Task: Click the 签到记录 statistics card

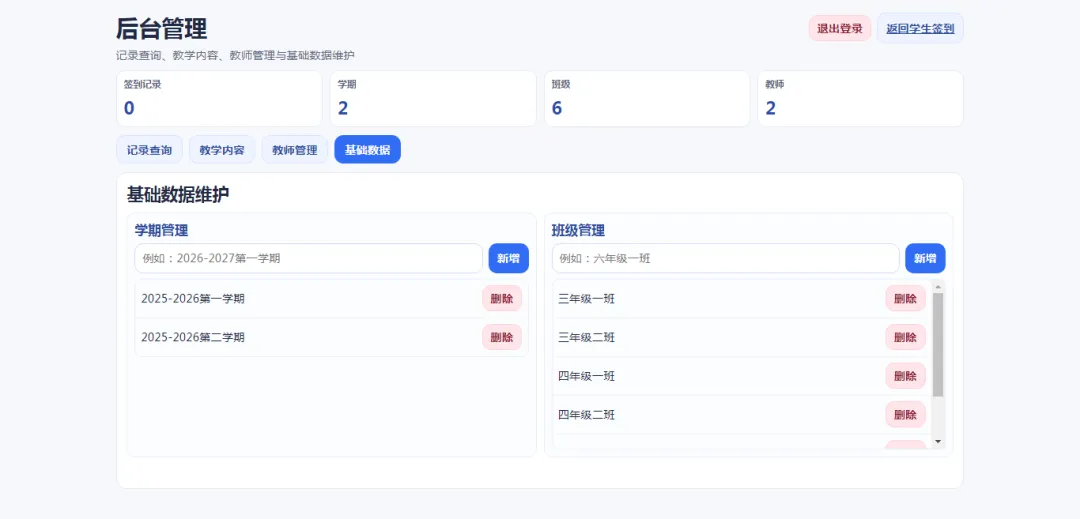Action: 219,98
